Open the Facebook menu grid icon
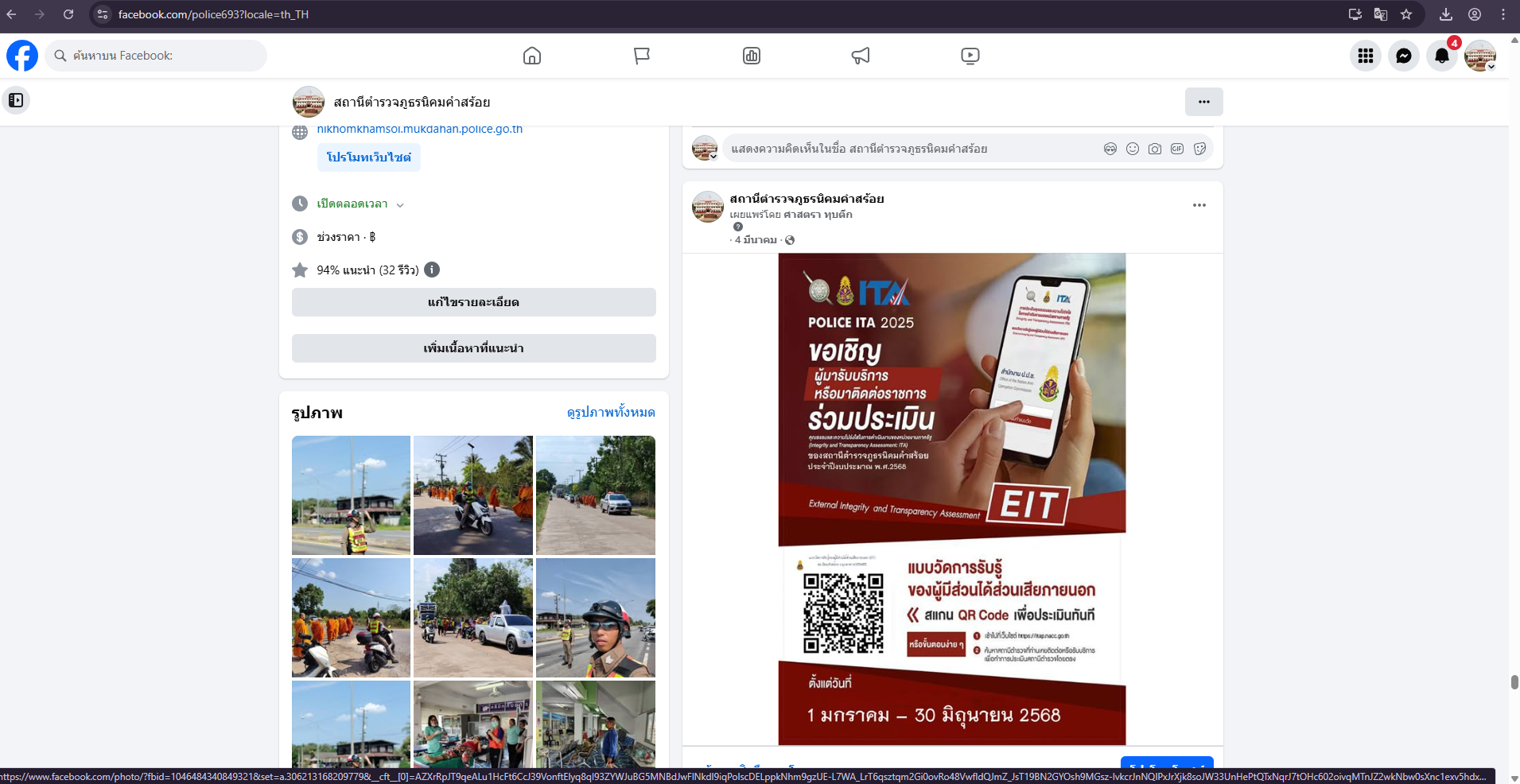The height and width of the screenshot is (784, 1520). (1365, 56)
